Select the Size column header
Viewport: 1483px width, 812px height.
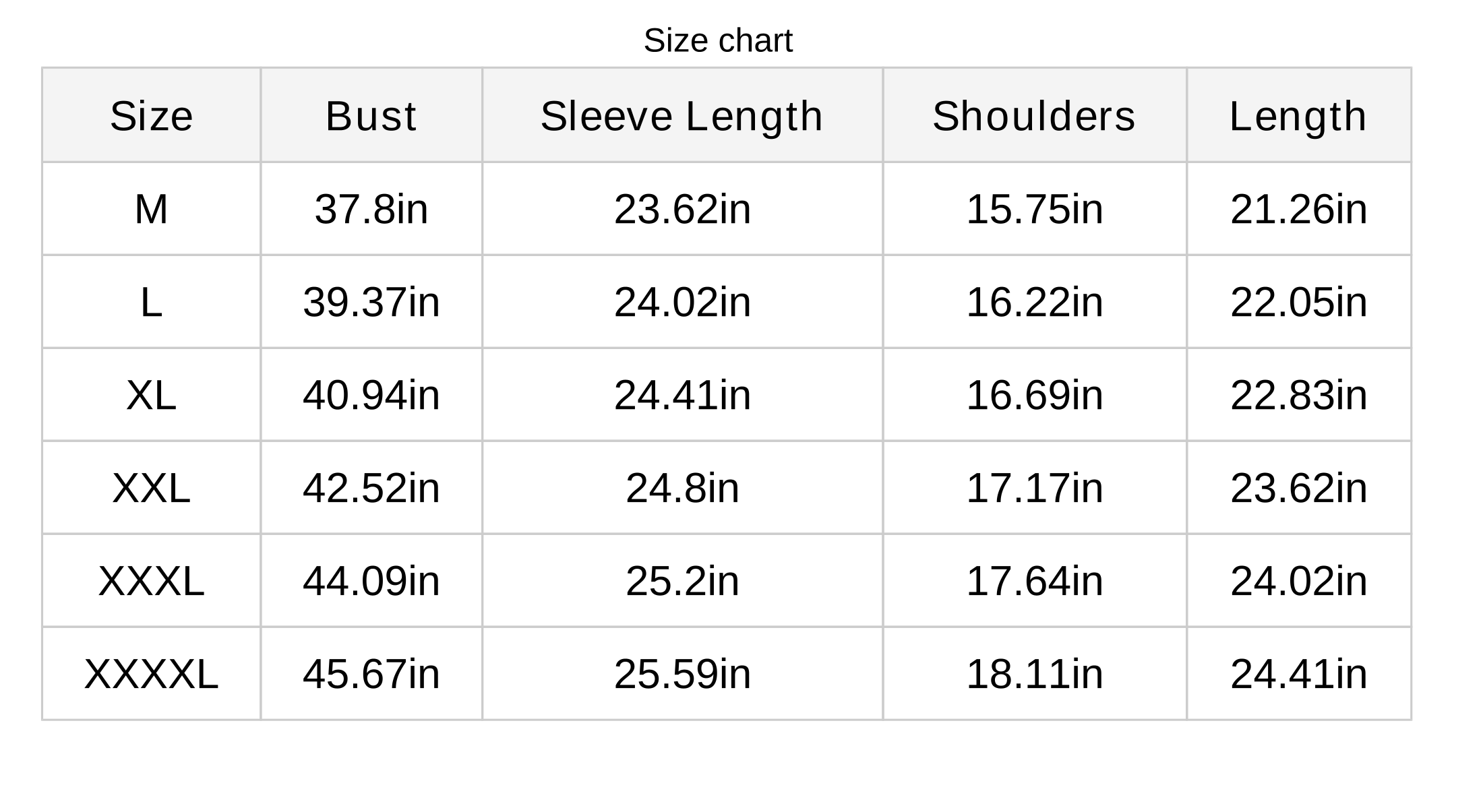click(x=152, y=116)
